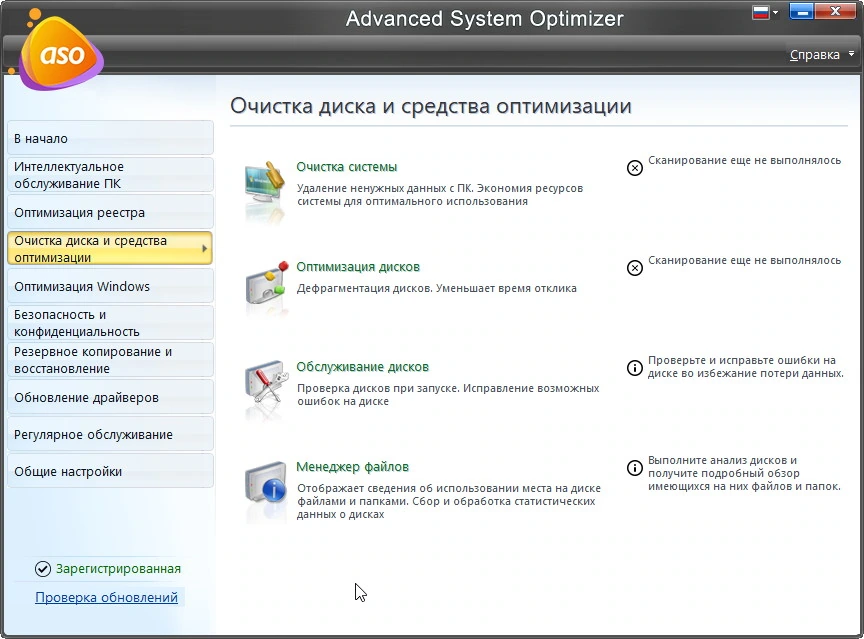Click Проверка обновлений link
Screen dimensions: 864x639
(106, 597)
